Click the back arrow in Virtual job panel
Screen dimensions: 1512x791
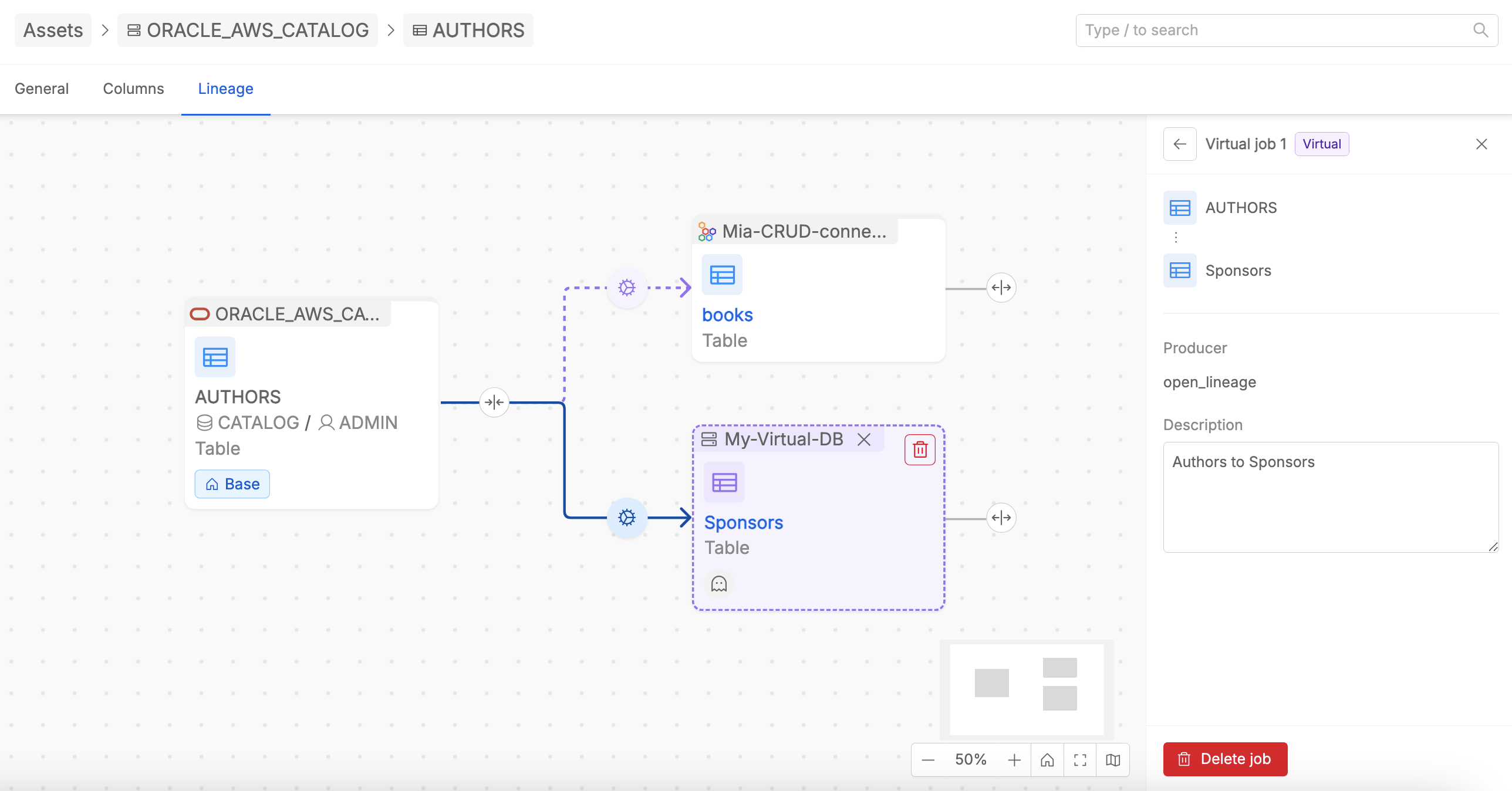tap(1180, 144)
